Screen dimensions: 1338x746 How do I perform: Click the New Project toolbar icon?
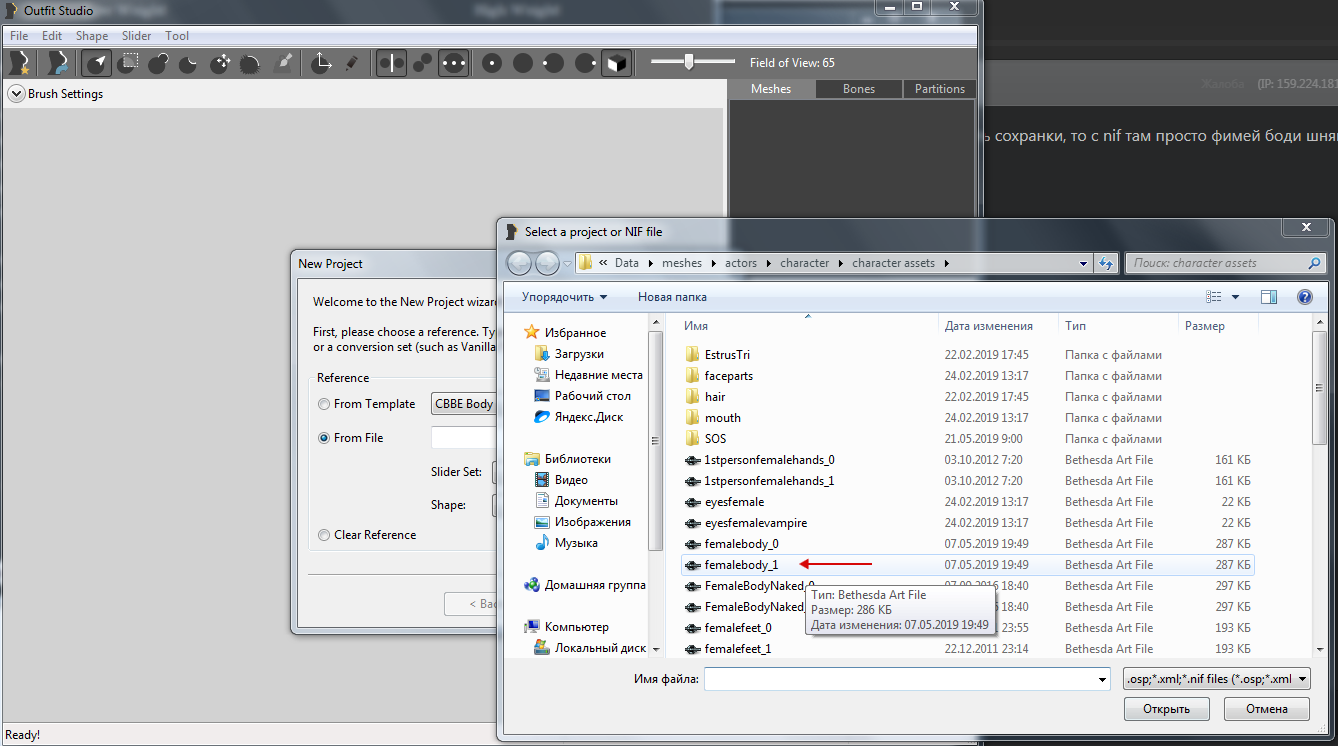[19, 63]
